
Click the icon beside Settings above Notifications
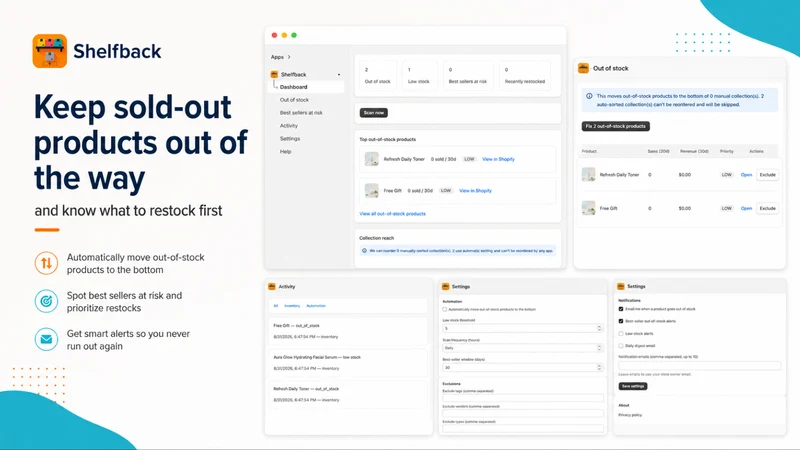pyautogui.click(x=621, y=286)
